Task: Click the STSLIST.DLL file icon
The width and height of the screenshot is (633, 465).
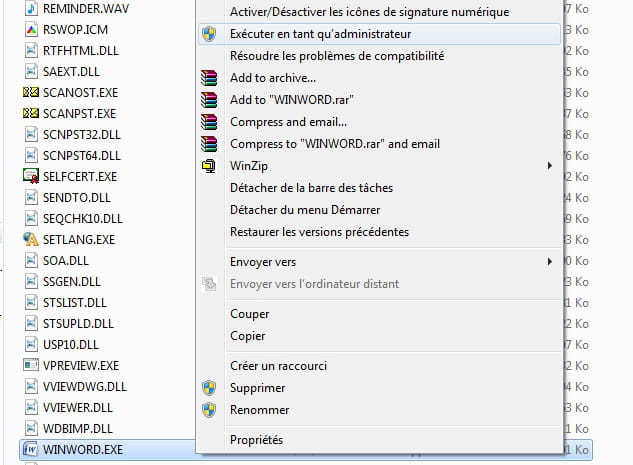Action: pos(31,302)
